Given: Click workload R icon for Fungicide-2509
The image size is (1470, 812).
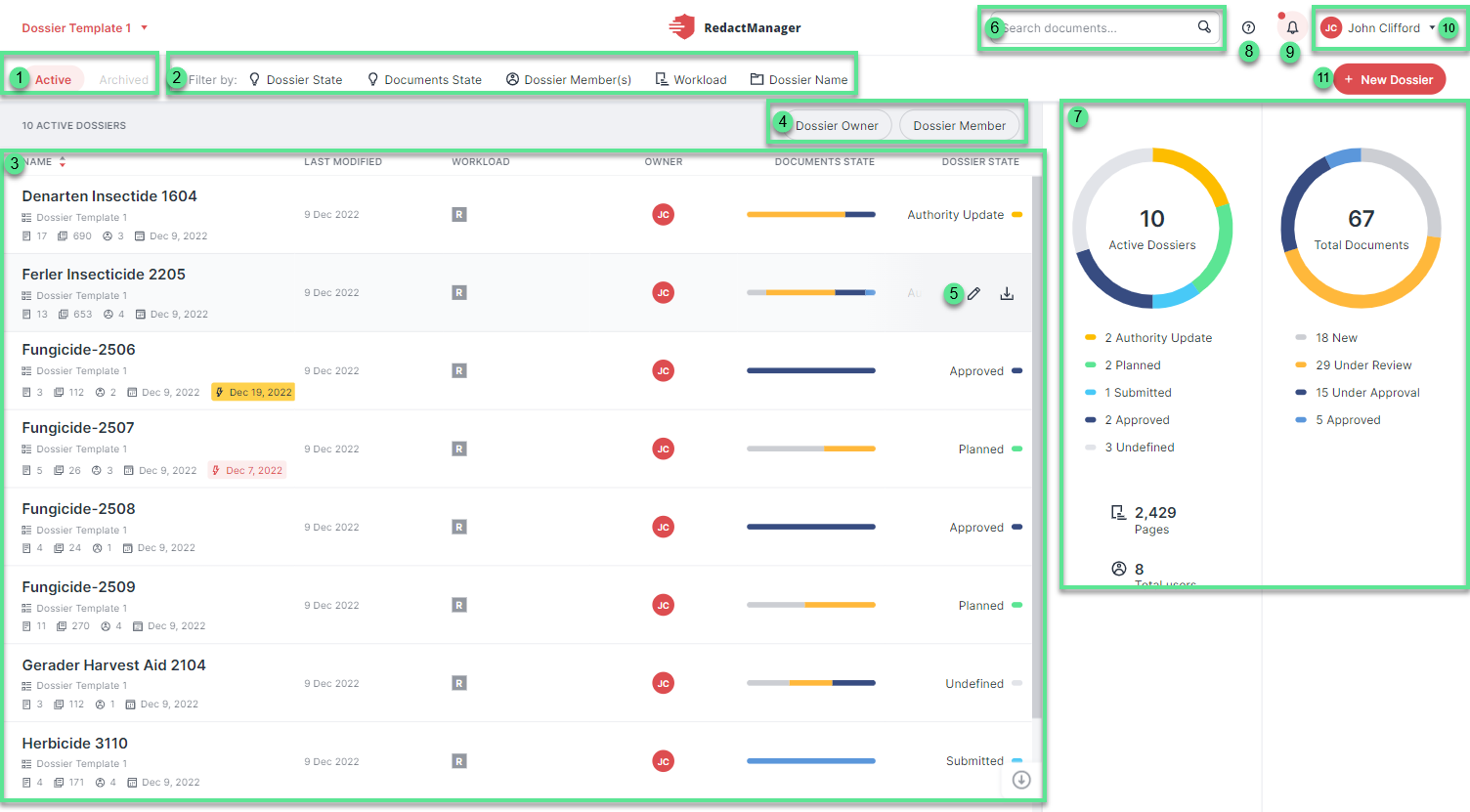Looking at the screenshot, I should 458,605.
